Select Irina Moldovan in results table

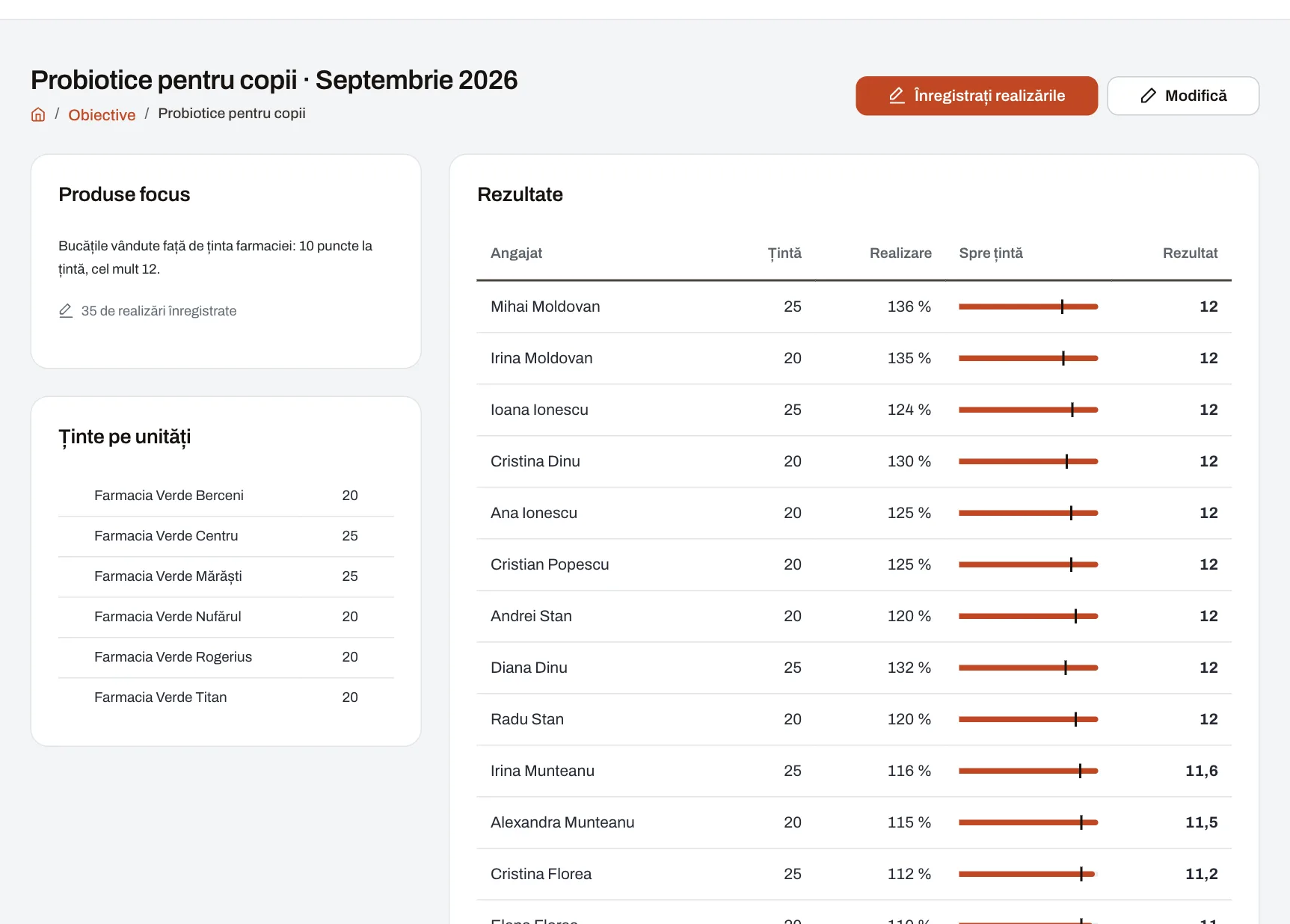tap(541, 358)
